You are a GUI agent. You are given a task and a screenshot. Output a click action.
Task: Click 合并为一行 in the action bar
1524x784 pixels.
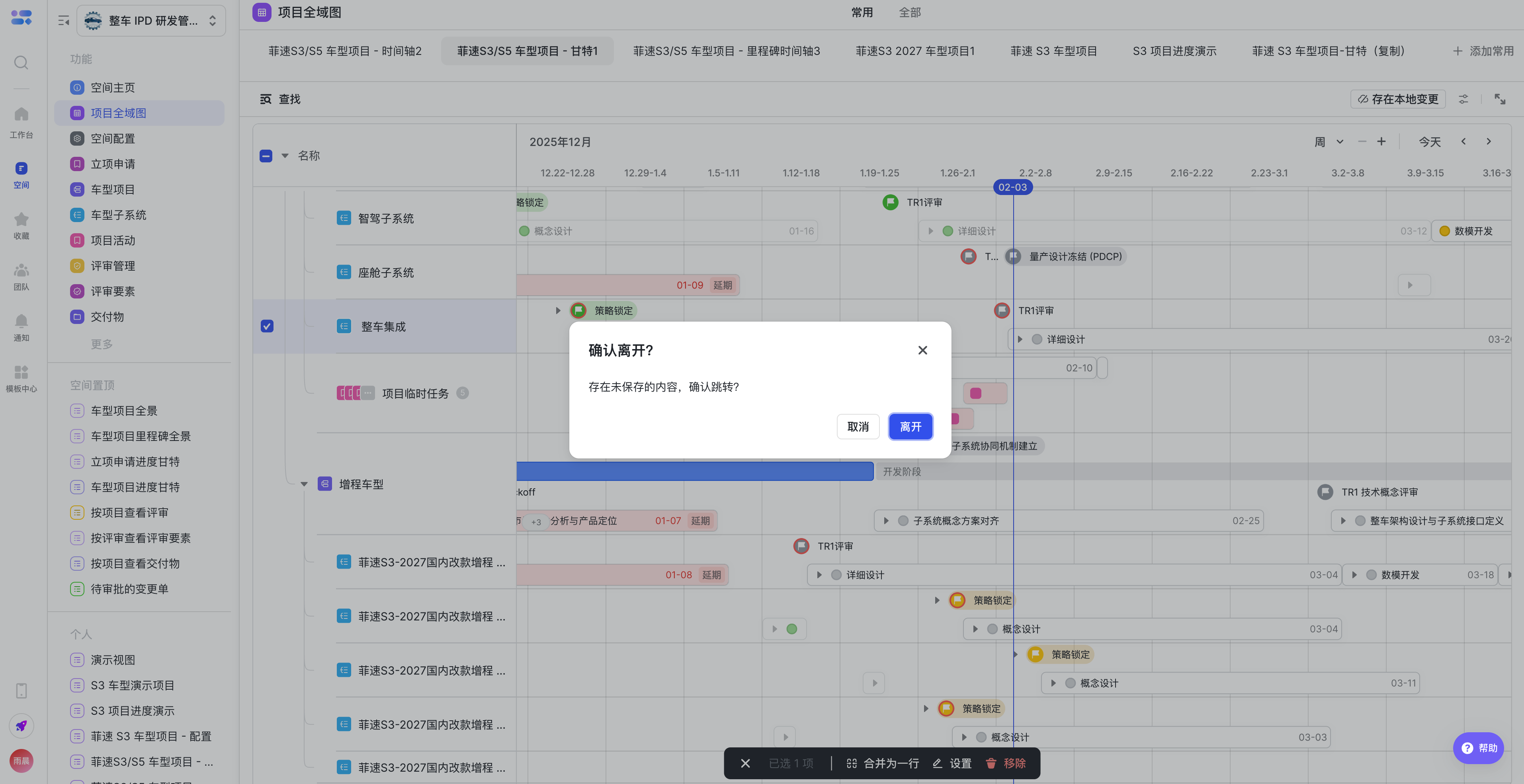click(x=883, y=763)
